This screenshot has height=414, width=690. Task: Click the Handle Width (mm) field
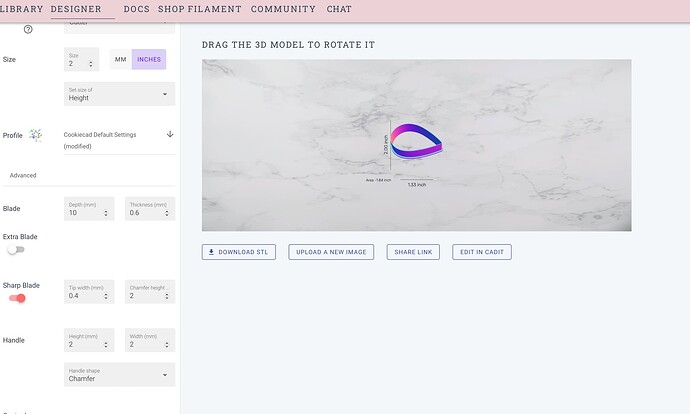[x=150, y=340]
